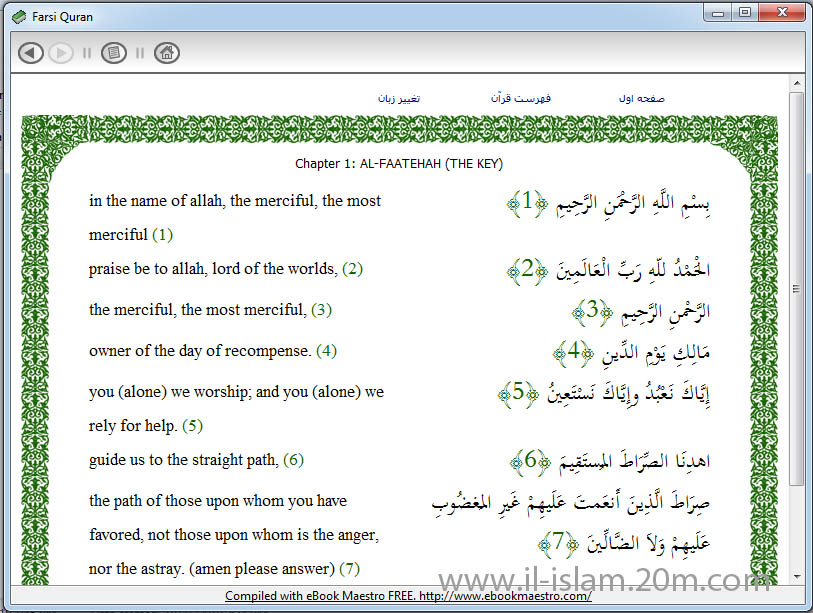Viewport: 813px width, 613px height.
Task: Click the scrollbar down arrow
Action: point(796,576)
